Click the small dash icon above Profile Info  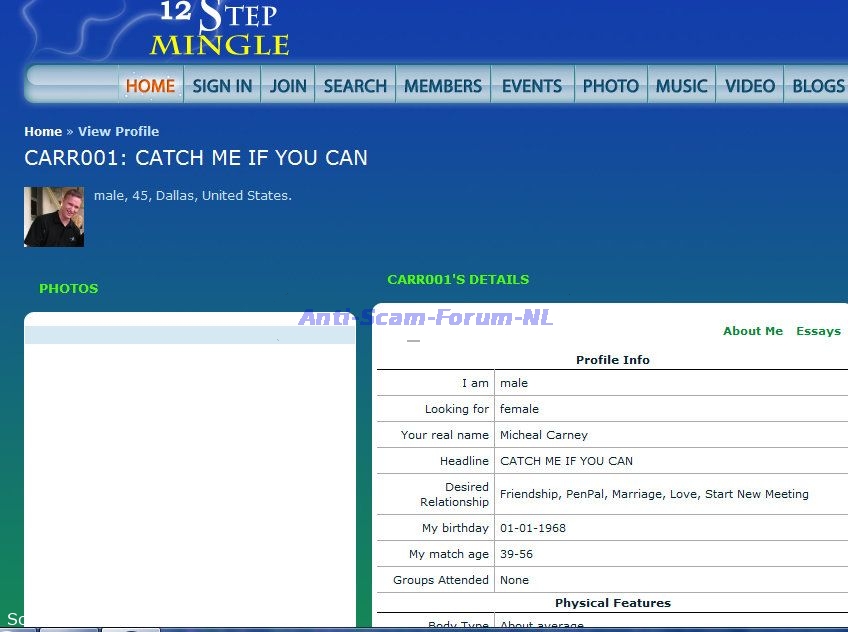[x=413, y=341]
